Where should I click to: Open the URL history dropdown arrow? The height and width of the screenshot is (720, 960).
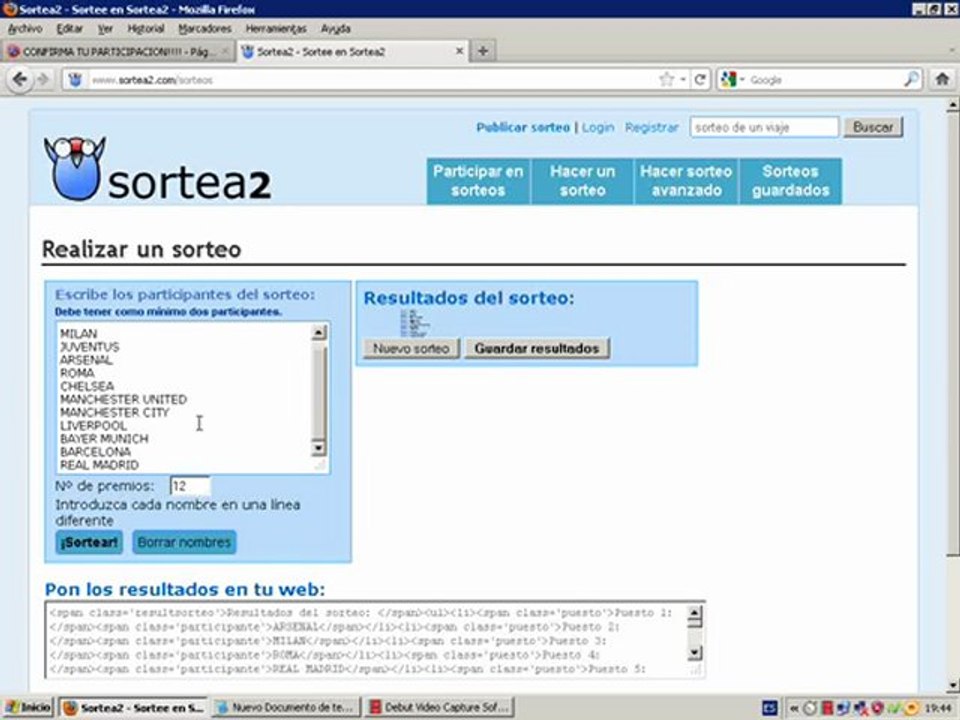683,80
